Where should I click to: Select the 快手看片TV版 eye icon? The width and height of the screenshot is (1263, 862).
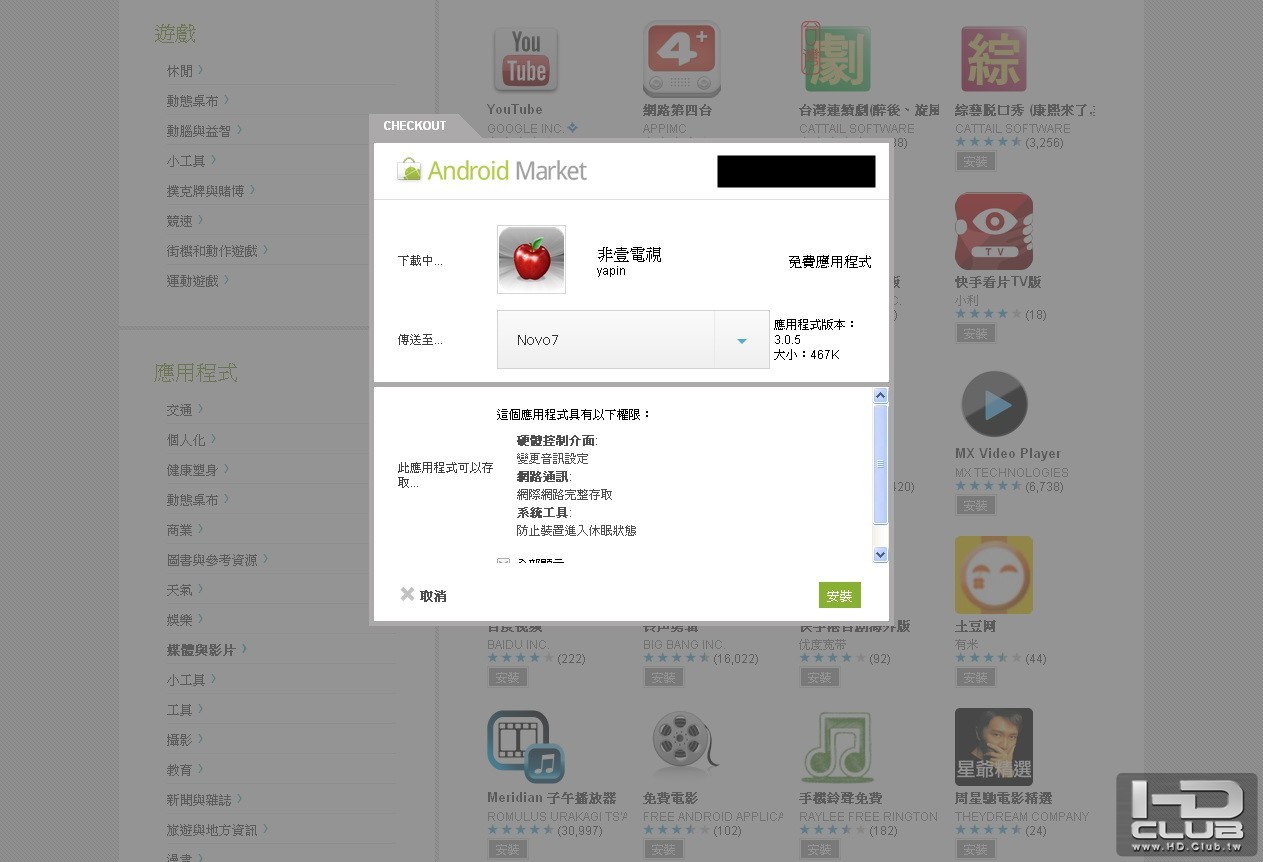click(994, 232)
